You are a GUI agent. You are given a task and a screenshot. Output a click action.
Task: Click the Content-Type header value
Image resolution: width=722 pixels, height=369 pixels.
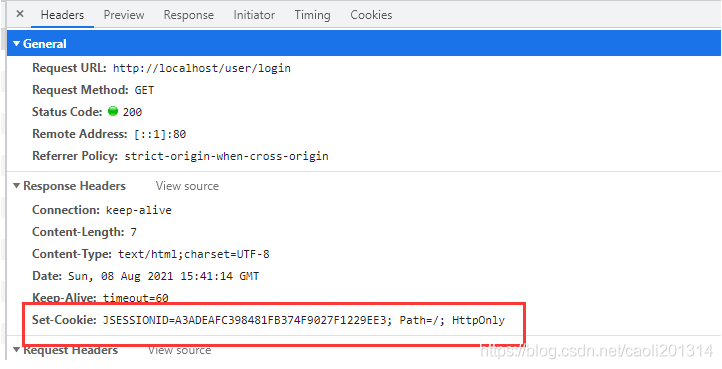coord(193,254)
